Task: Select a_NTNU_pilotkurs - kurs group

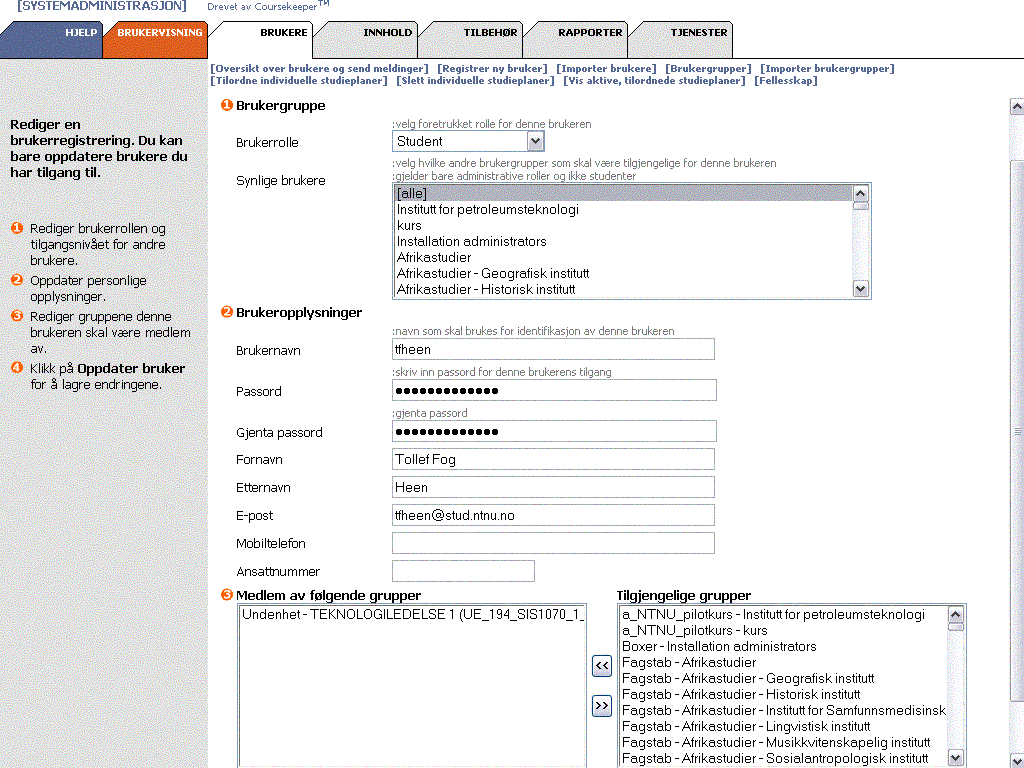Action: coord(783,631)
